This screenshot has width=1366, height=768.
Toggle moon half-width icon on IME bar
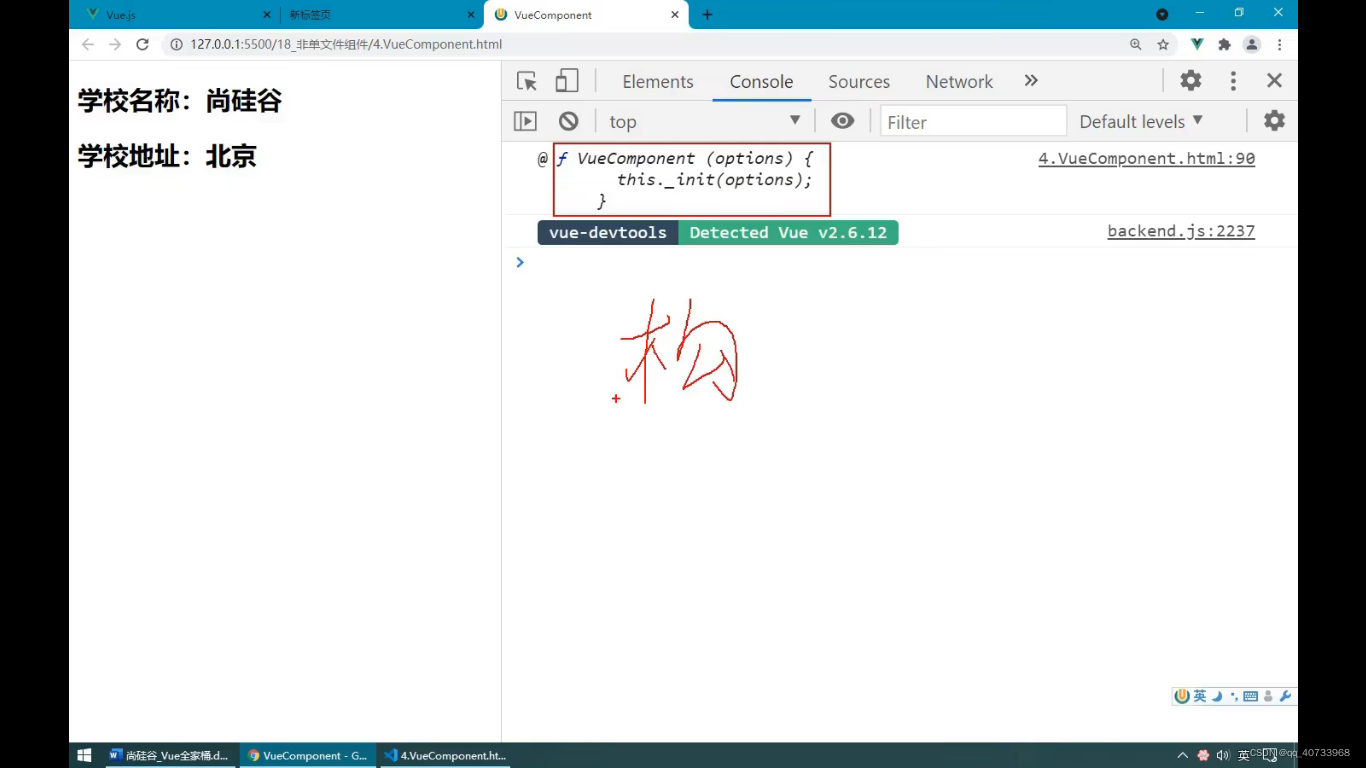click(1217, 696)
